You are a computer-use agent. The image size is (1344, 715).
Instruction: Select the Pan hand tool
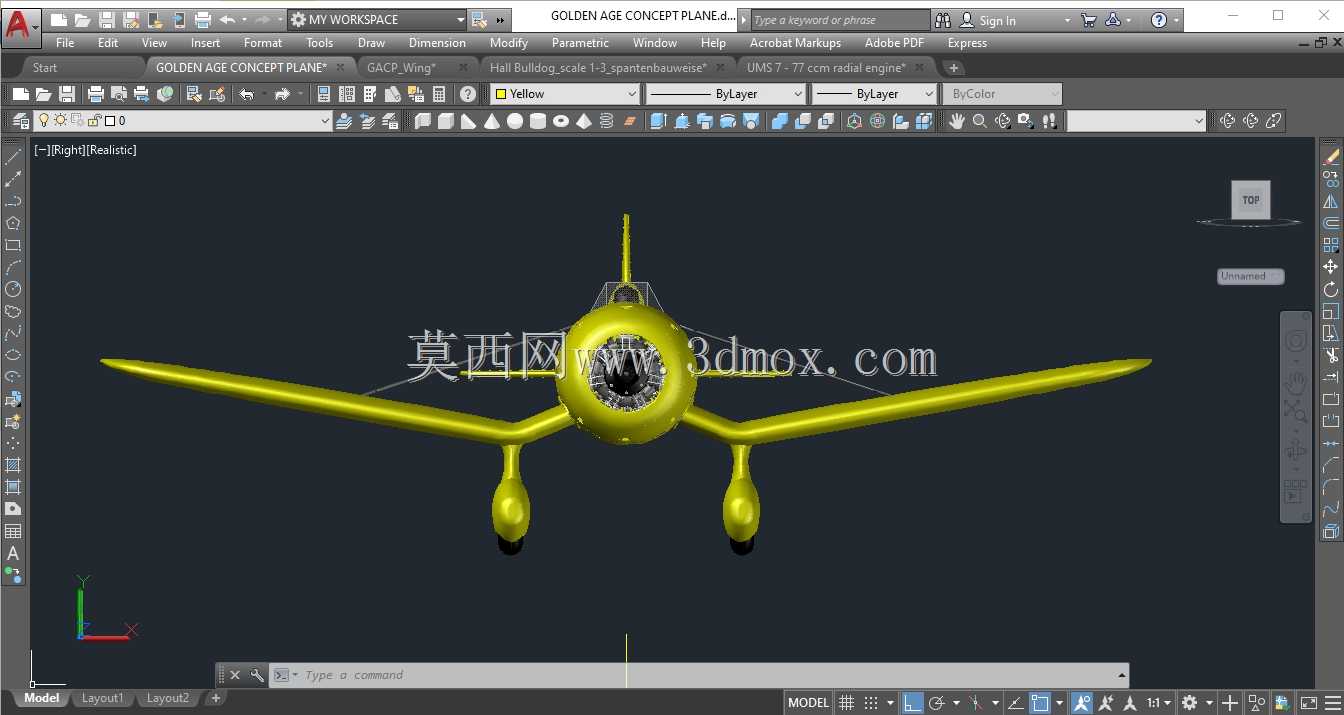click(957, 121)
